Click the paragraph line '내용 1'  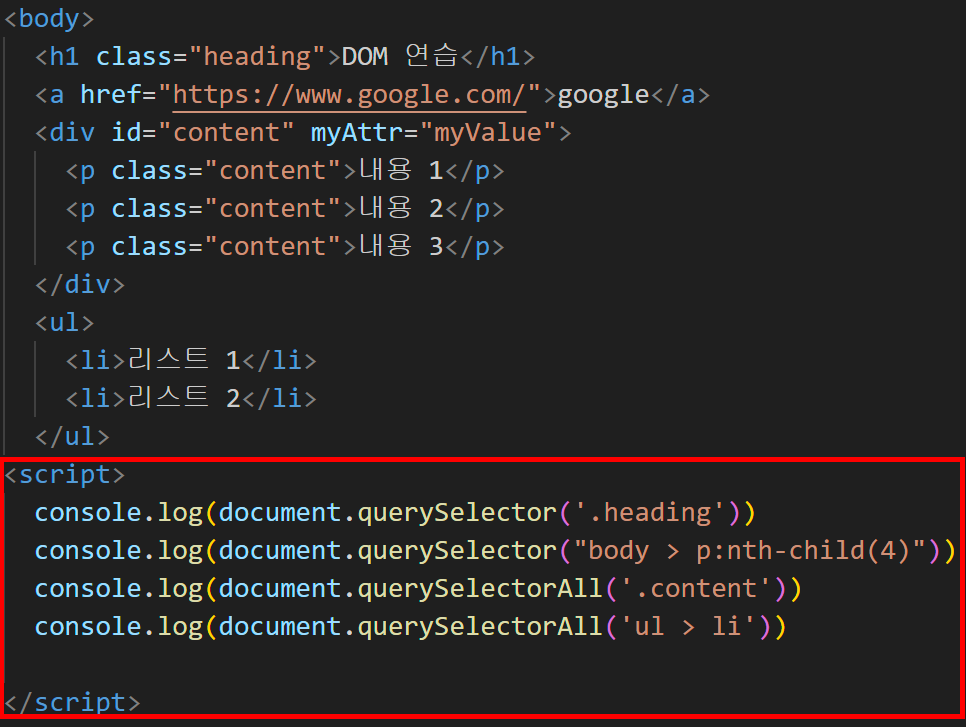285,171
